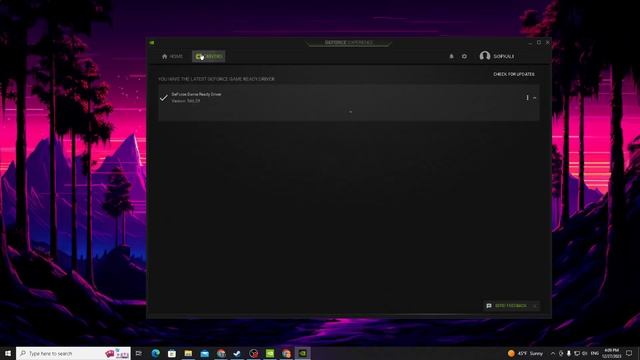Click the CHECK FOR UPDATES button
640x360 pixels.
514,74
